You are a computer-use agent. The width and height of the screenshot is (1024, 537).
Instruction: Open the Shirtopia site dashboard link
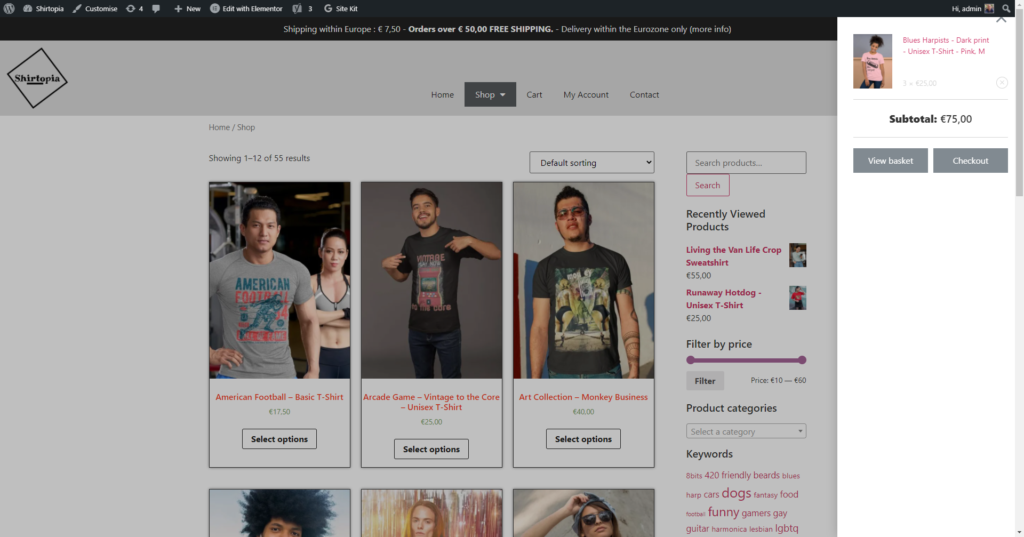click(x=43, y=8)
